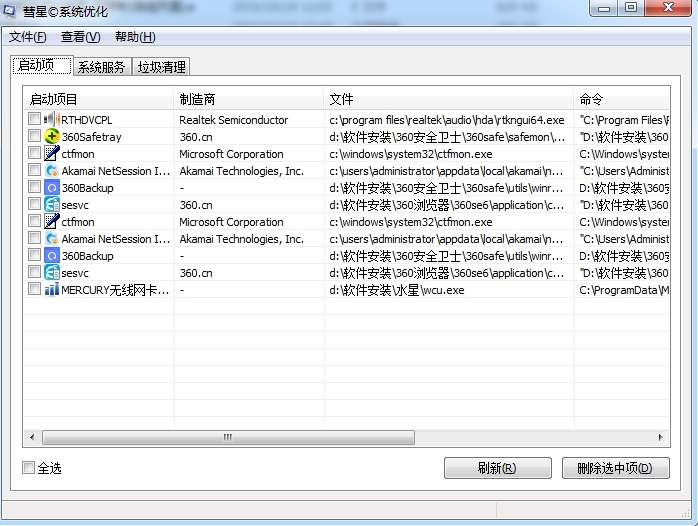Switch to the 系统服务 tab
Image resolution: width=698 pixels, height=526 pixels.
(x=102, y=67)
